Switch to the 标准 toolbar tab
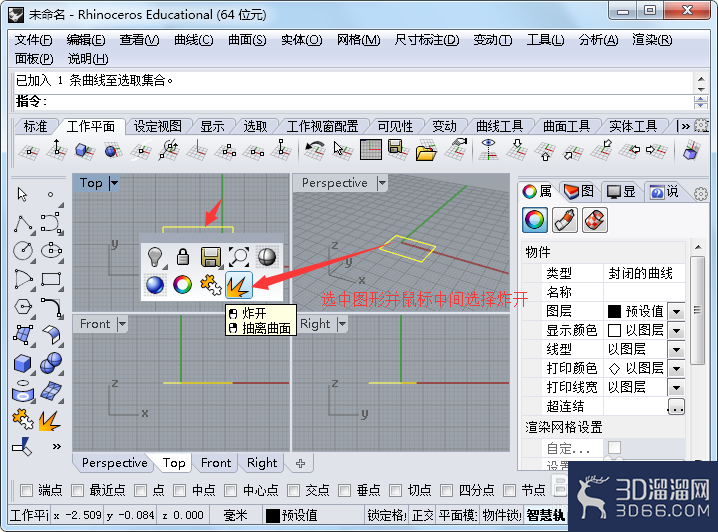Screen dimensions: 718x532 pos(35,126)
